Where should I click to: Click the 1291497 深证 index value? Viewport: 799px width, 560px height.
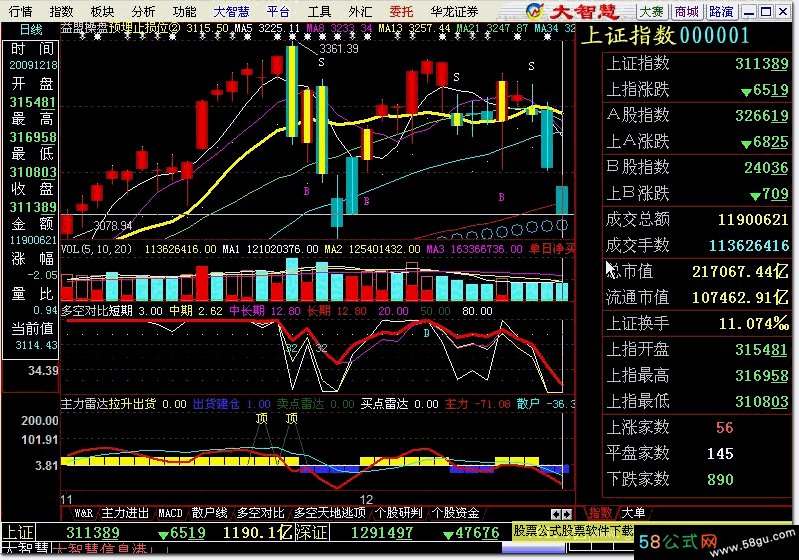point(381,532)
